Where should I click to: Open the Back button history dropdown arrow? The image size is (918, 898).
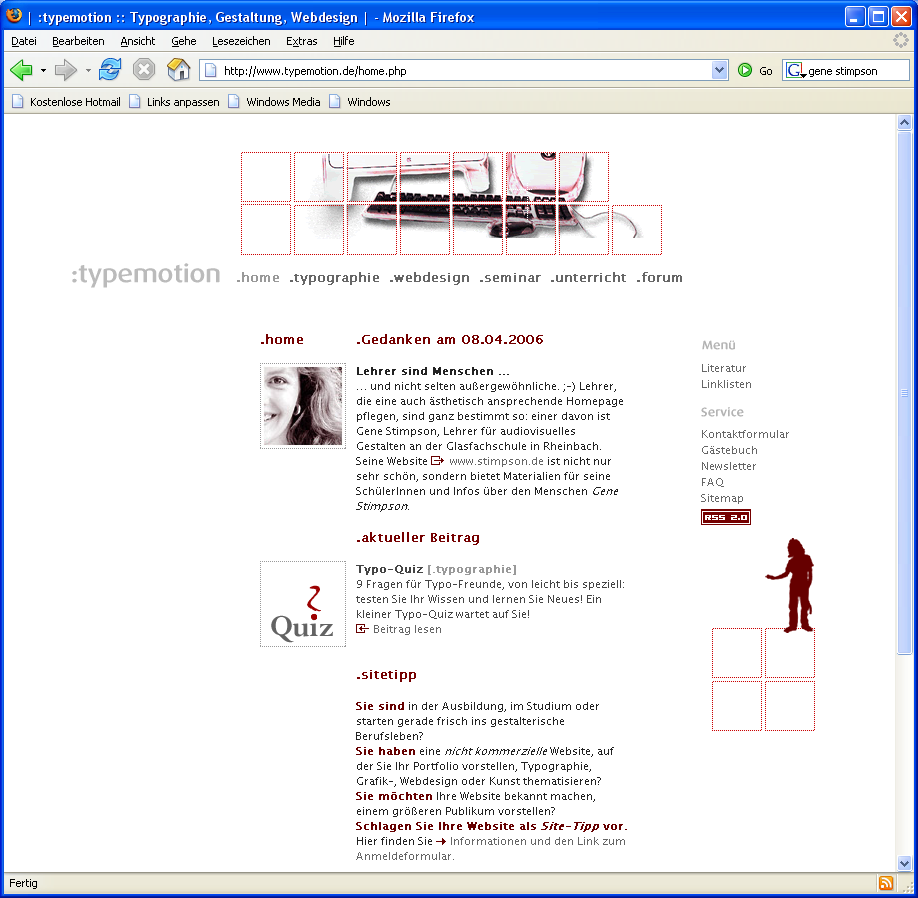43,71
